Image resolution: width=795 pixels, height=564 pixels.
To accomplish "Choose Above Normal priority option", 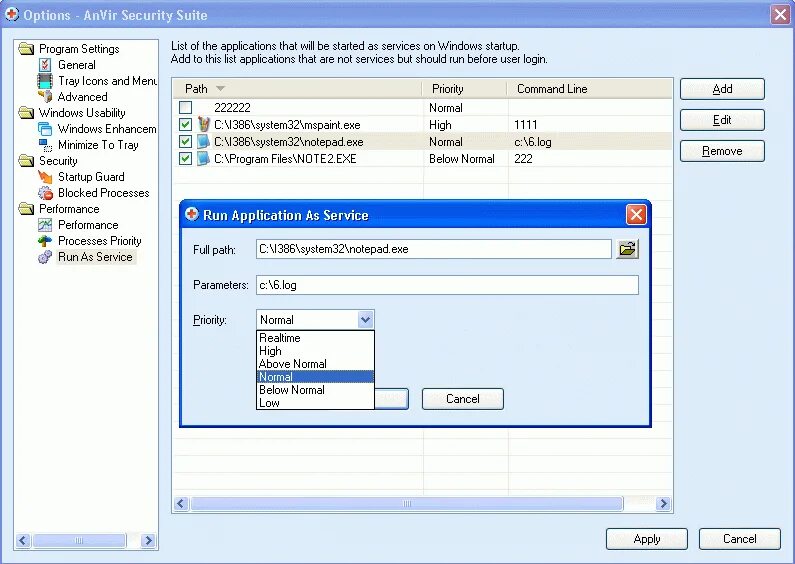I will click(x=315, y=364).
